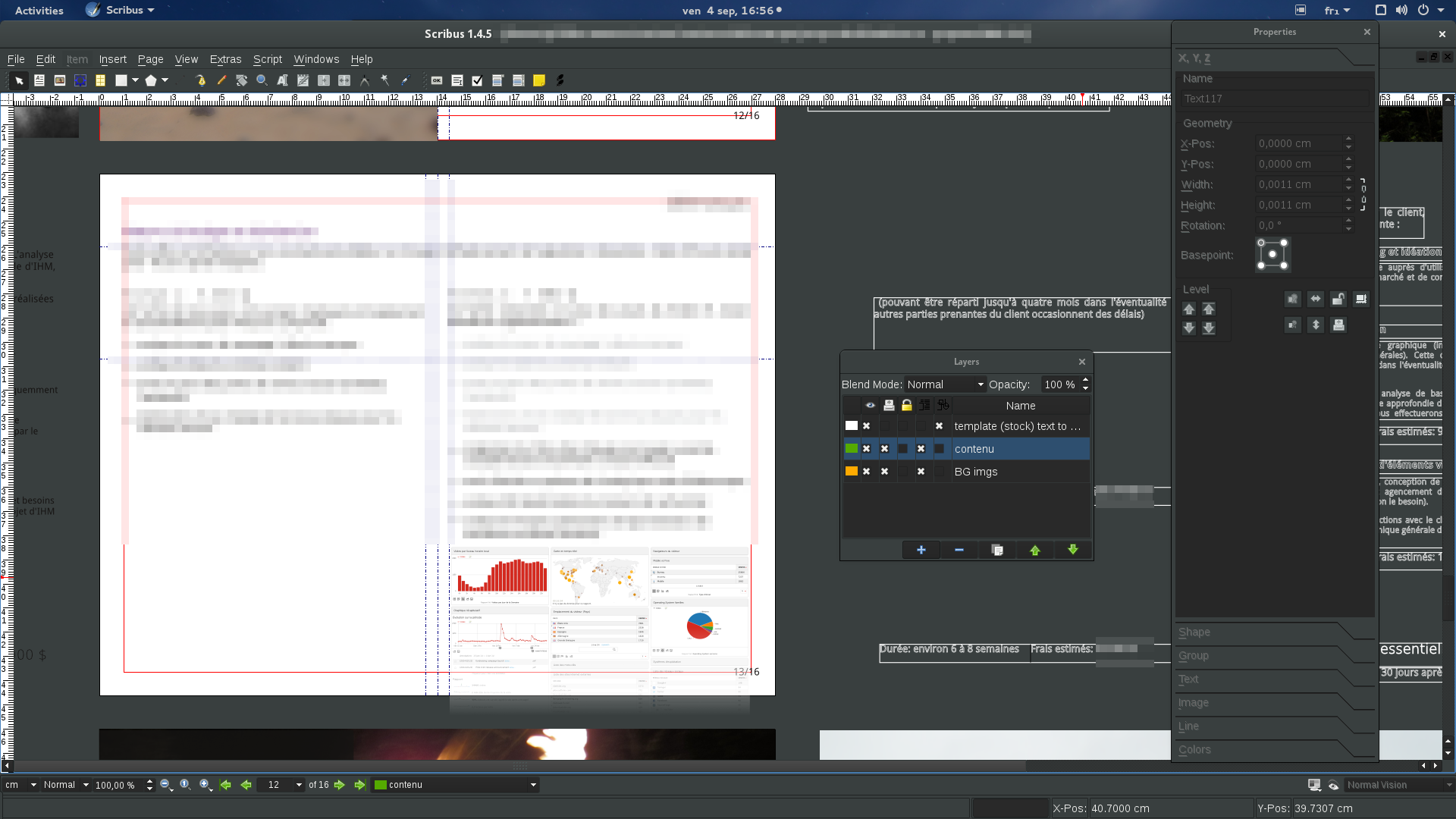Toggle visibility of BG imgs layer
The height and width of the screenshot is (819, 1456).
(866, 472)
